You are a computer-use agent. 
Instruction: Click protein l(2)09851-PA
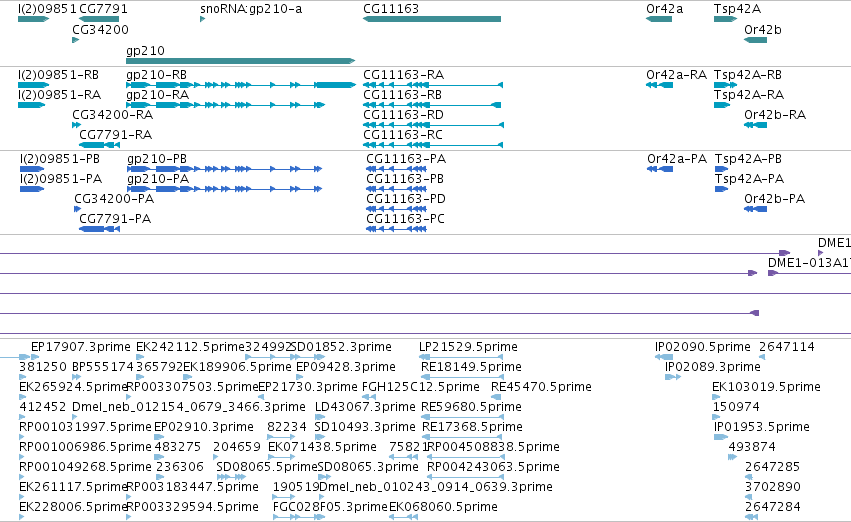pyautogui.click(x=32, y=189)
